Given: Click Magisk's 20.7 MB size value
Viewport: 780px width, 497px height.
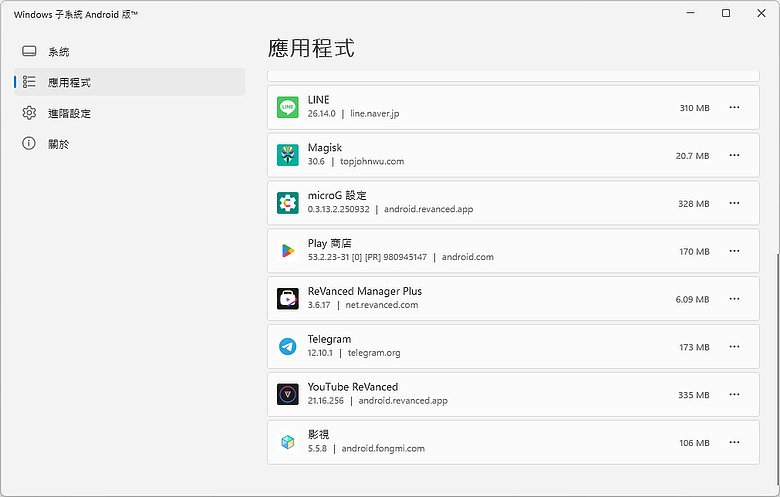Looking at the screenshot, I should click(x=692, y=156).
